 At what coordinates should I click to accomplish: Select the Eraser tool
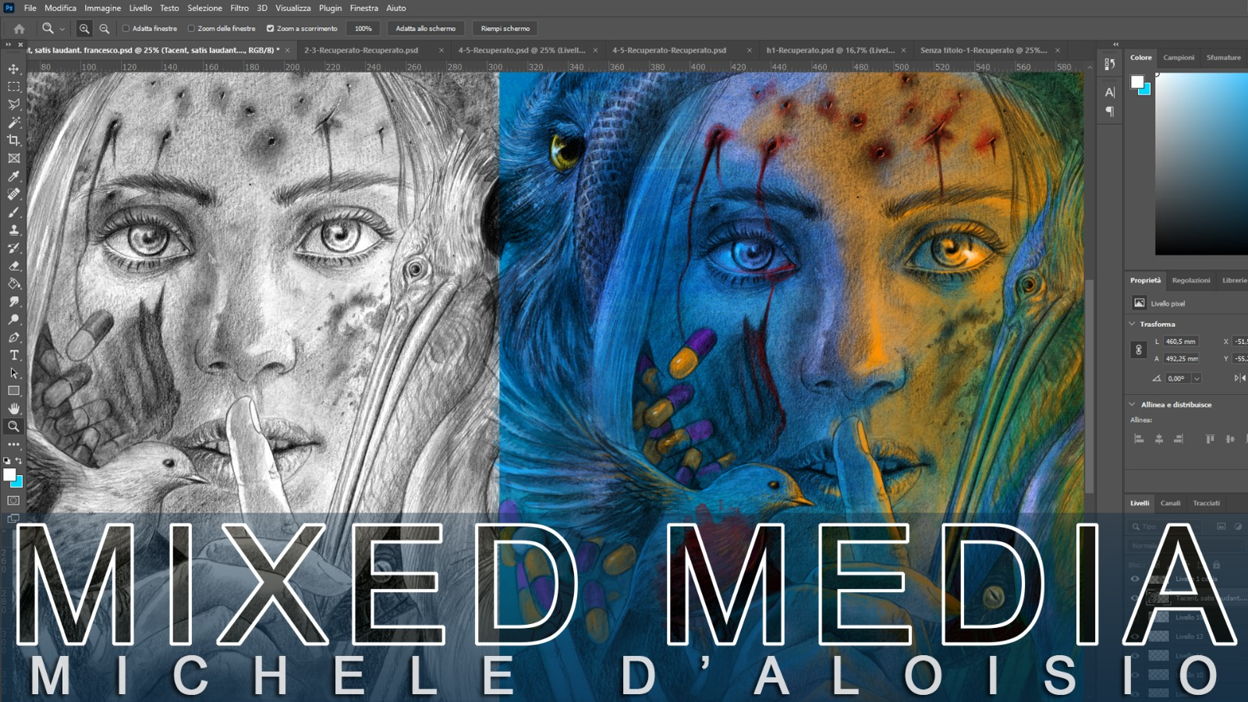pos(14,266)
